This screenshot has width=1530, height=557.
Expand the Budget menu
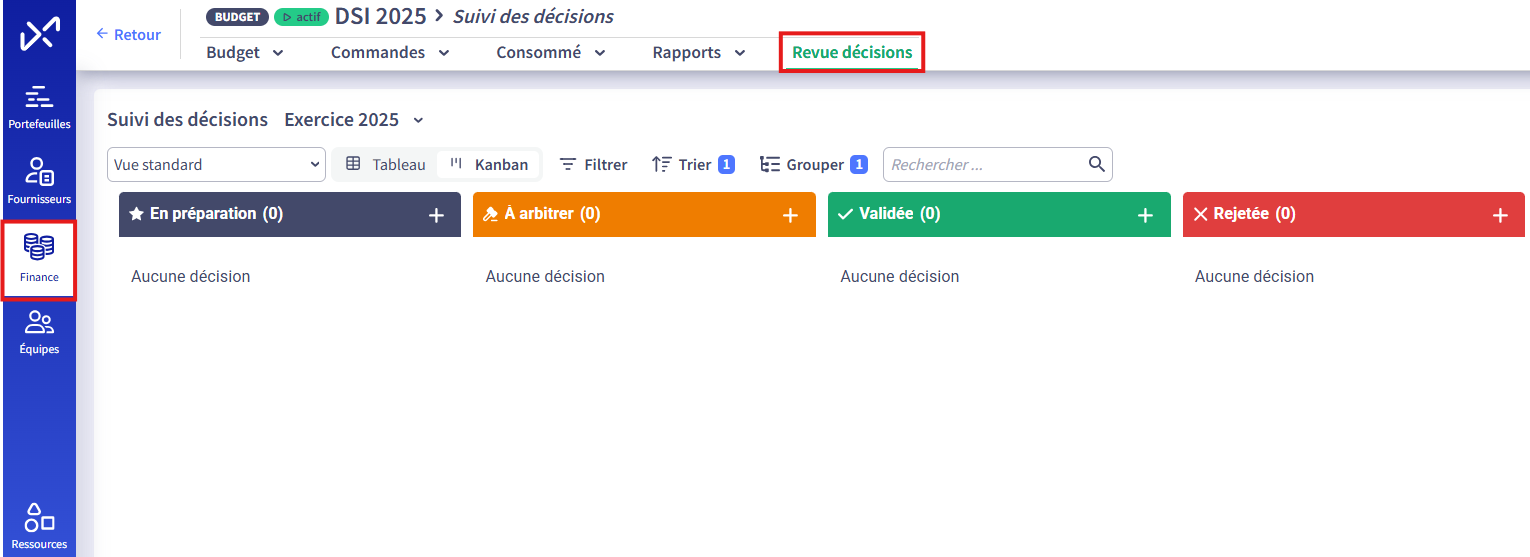pyautogui.click(x=245, y=53)
